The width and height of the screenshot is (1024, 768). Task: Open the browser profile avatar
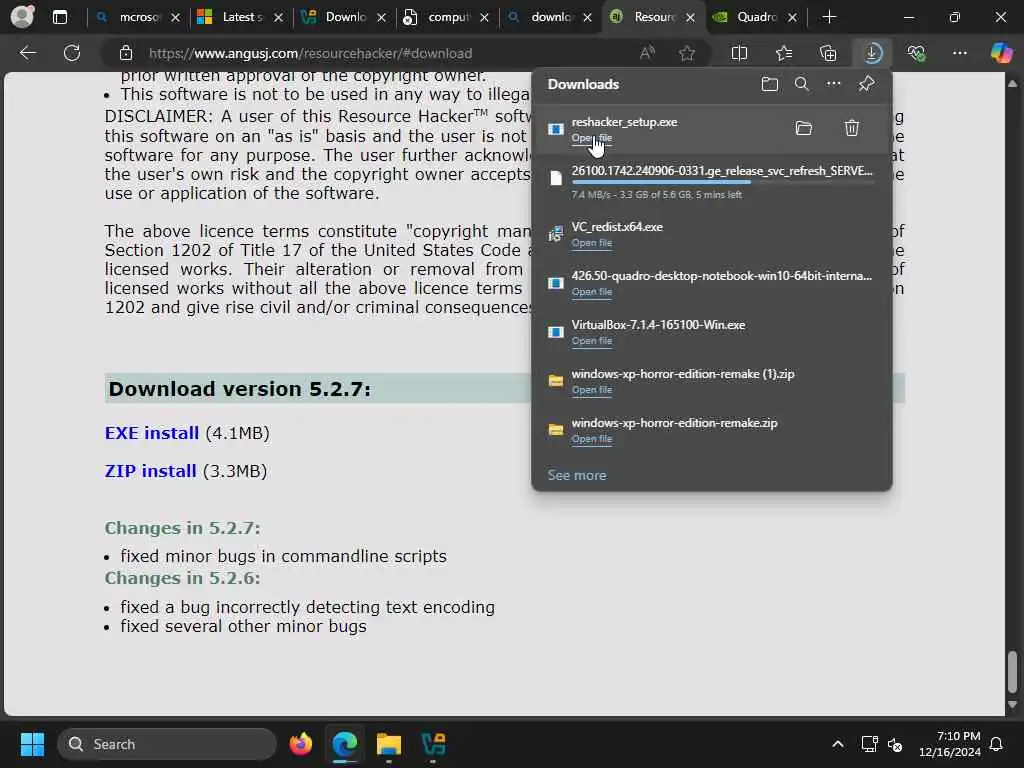22,17
